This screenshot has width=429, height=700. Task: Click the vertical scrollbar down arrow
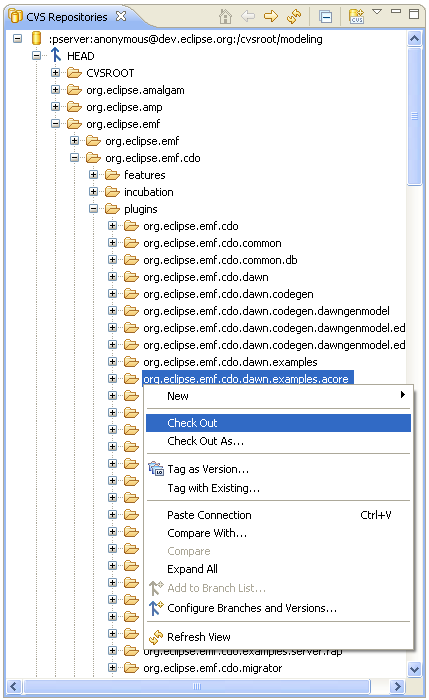[414, 669]
